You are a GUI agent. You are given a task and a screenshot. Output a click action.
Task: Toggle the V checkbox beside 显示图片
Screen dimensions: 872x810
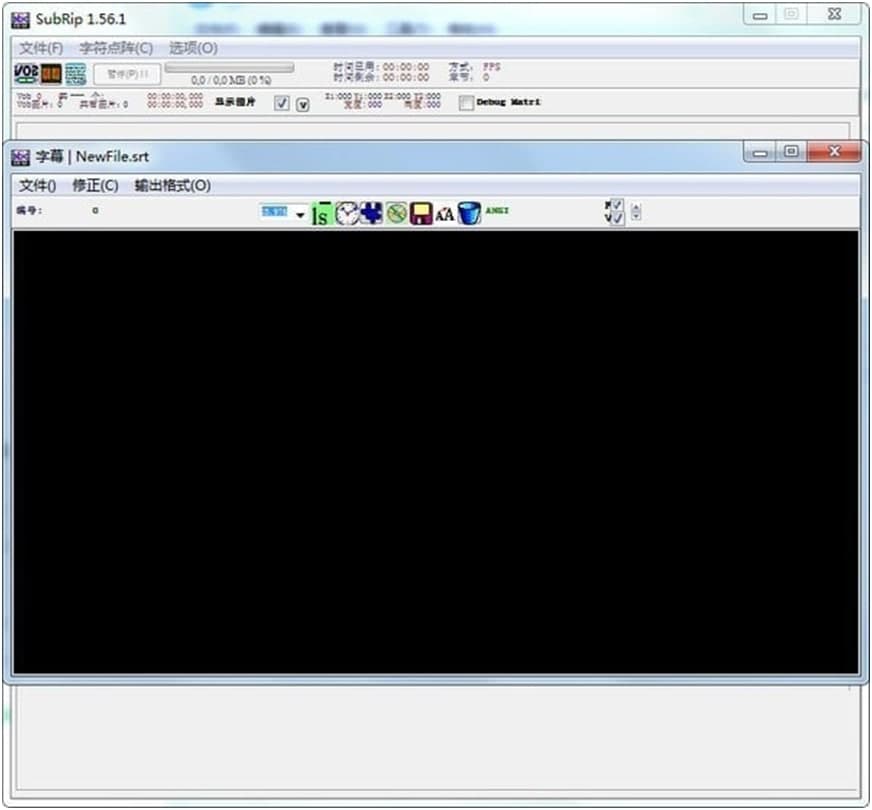[x=302, y=103]
